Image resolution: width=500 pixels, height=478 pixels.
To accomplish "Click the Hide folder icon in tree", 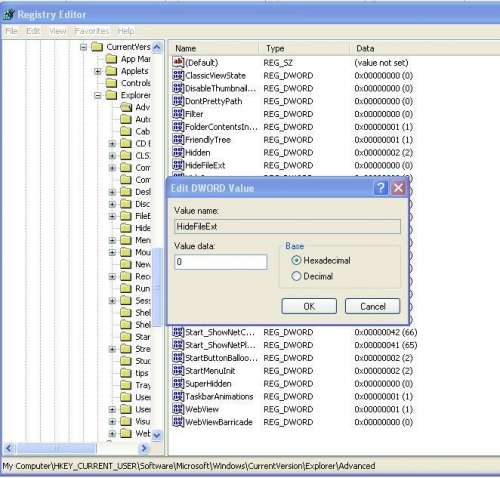I will pyautogui.click(x=126, y=228).
